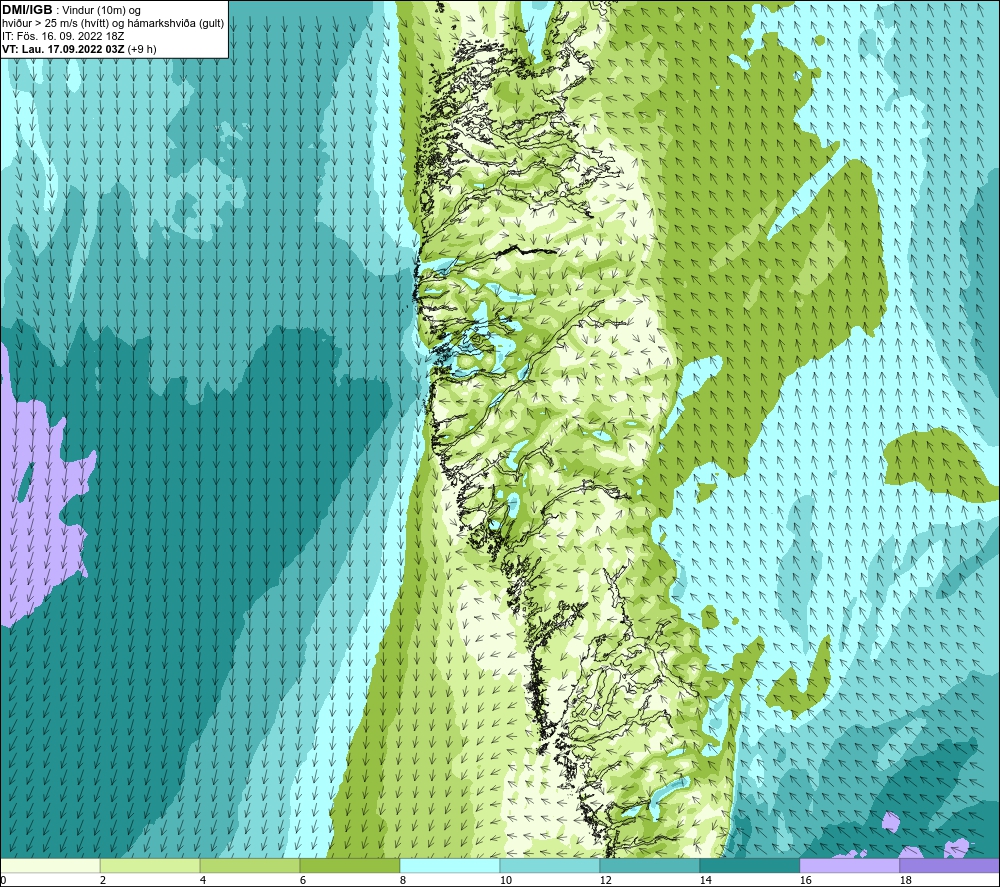1000x887 pixels.
Task: Click the legend scale label 14
Action: (x=705, y=880)
